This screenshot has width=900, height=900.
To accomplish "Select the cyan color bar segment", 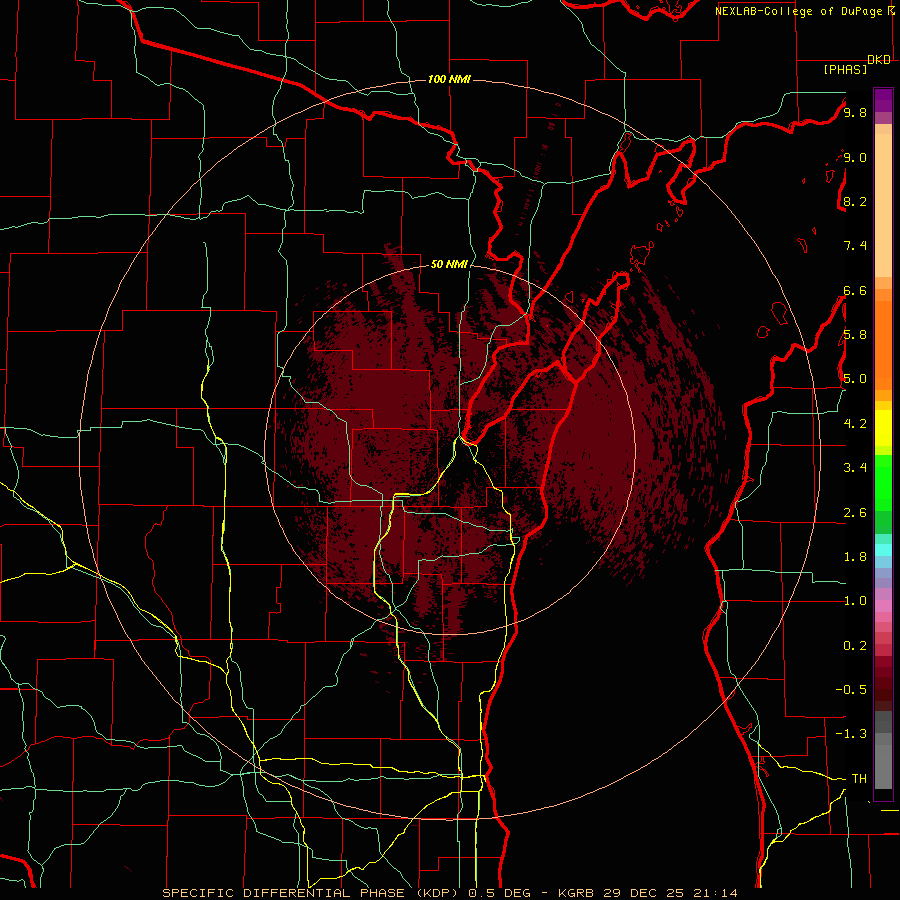I will click(883, 550).
